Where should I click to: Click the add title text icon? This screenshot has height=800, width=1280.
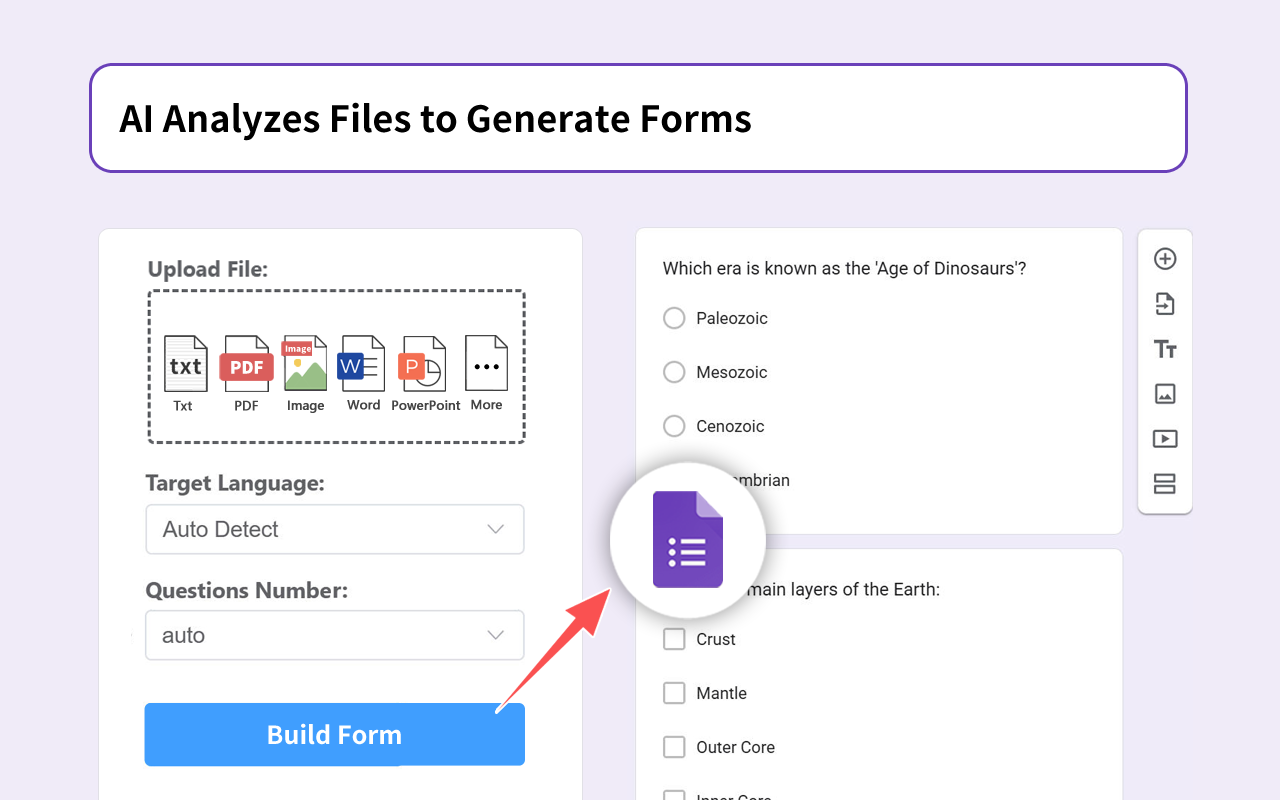tap(1165, 349)
